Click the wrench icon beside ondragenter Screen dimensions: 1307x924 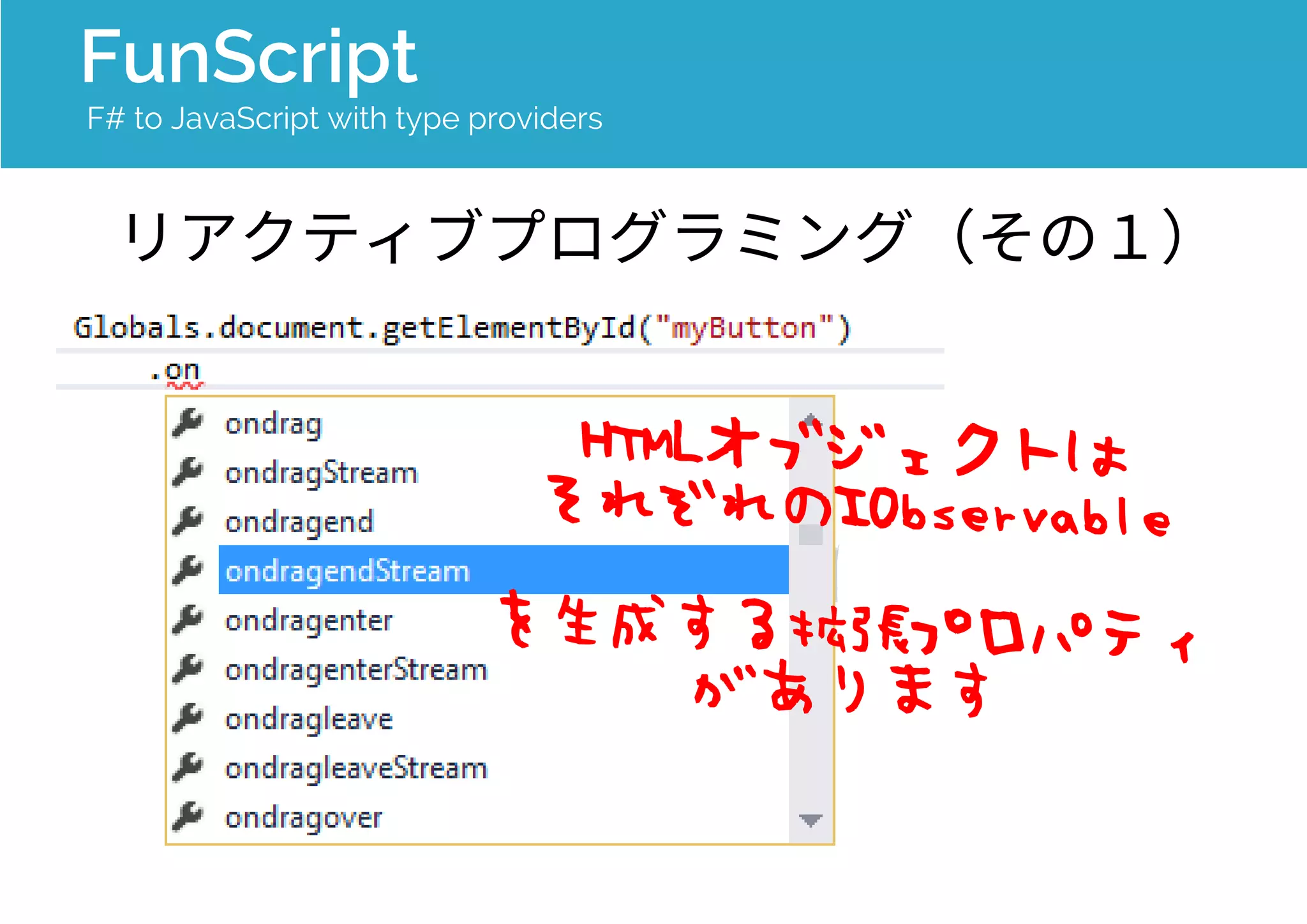(188, 620)
